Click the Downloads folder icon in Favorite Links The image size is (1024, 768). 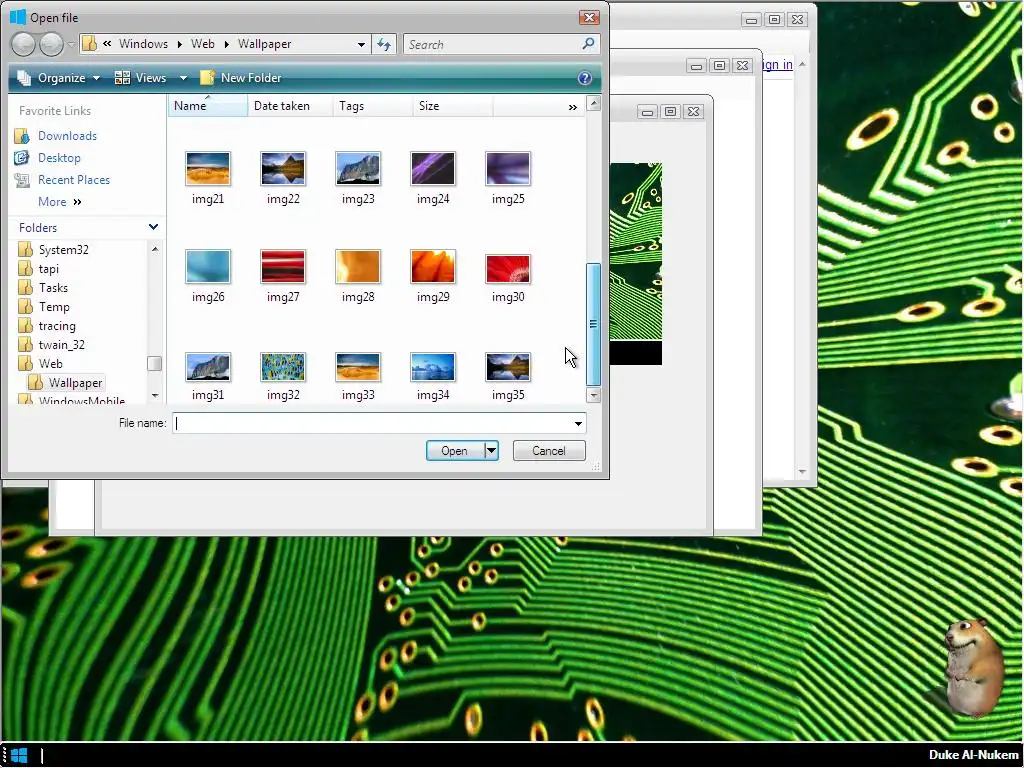pyautogui.click(x=22, y=136)
